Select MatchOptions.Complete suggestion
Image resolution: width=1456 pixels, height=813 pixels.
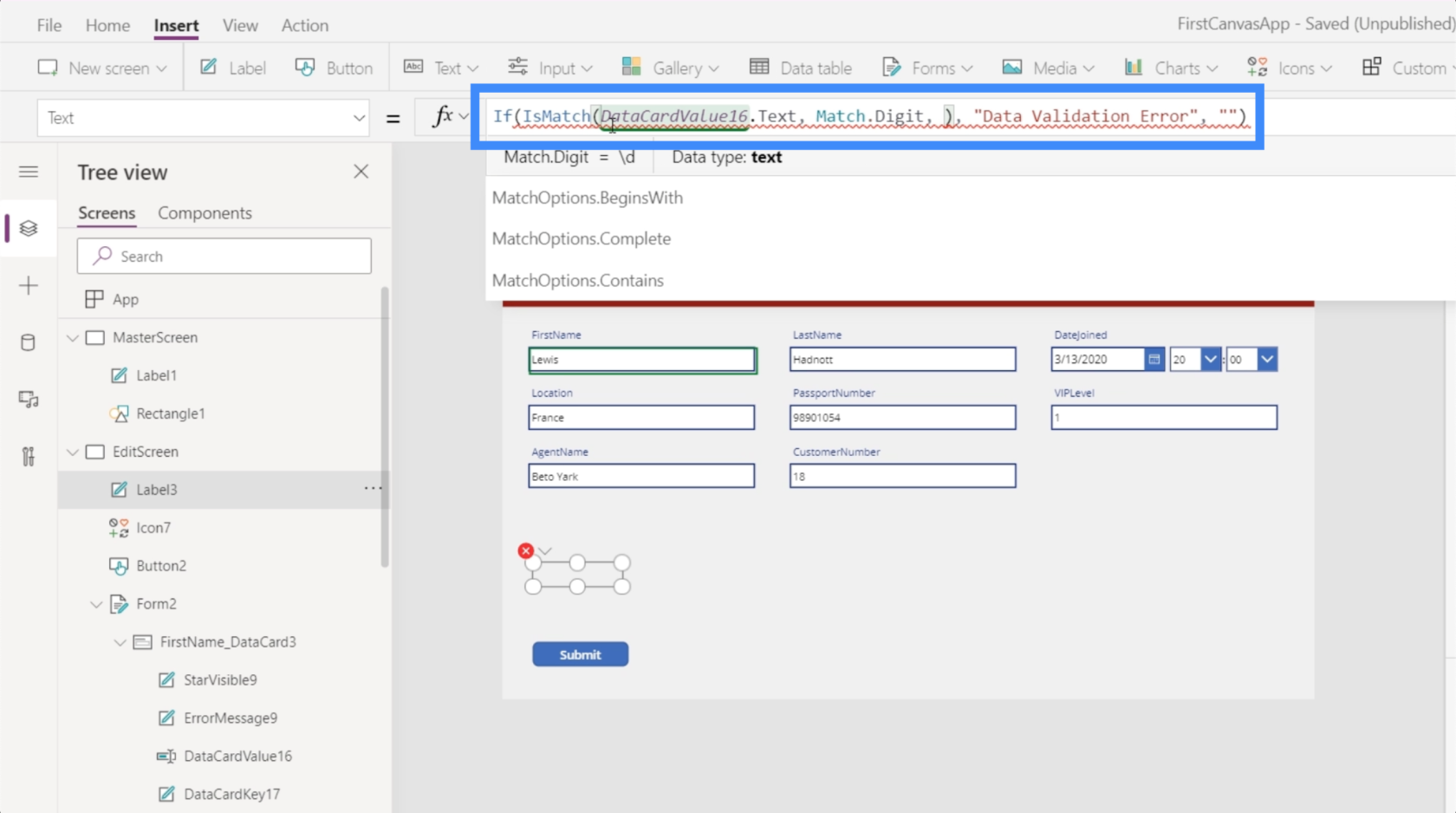pyautogui.click(x=582, y=238)
